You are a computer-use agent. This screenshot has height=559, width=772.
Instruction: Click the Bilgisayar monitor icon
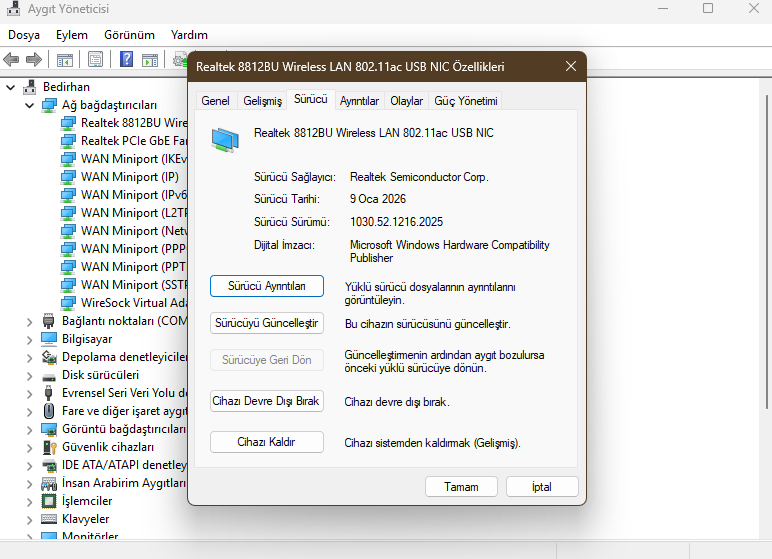point(49,339)
